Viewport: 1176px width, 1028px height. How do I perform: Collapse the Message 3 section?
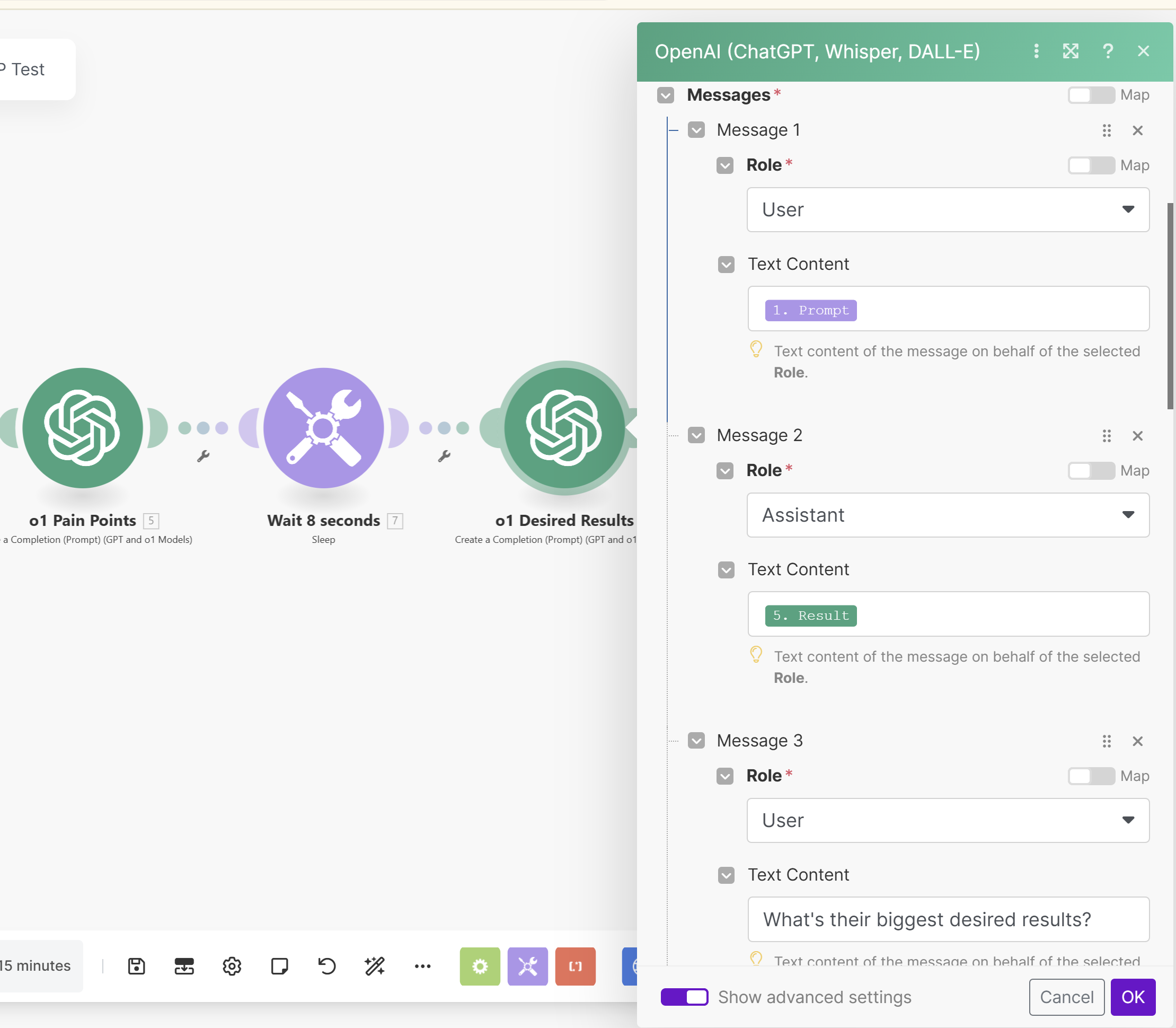(696, 741)
